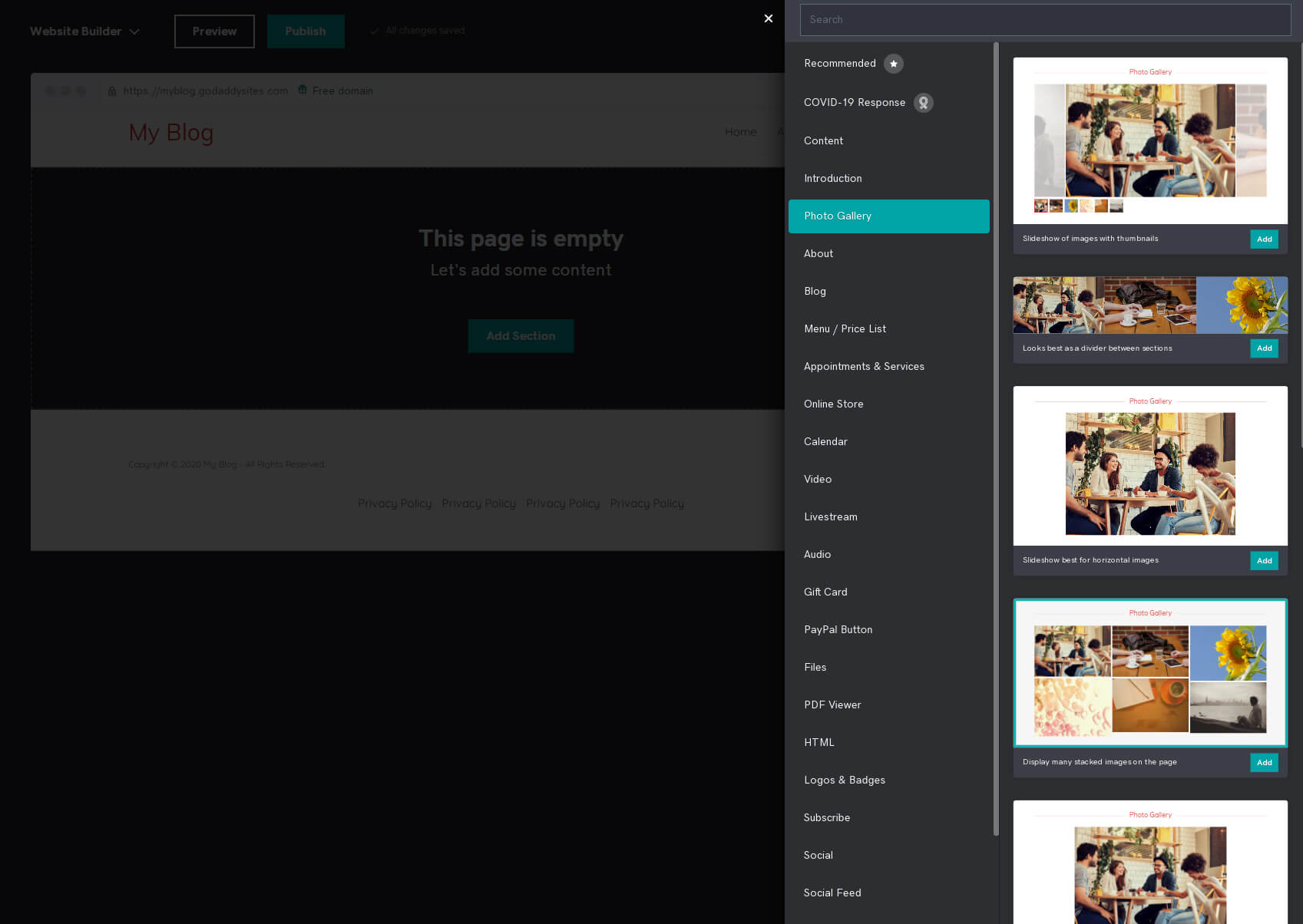Add the slideshow with thumbnails layout
Screen dimensions: 1303x924
1264,239
